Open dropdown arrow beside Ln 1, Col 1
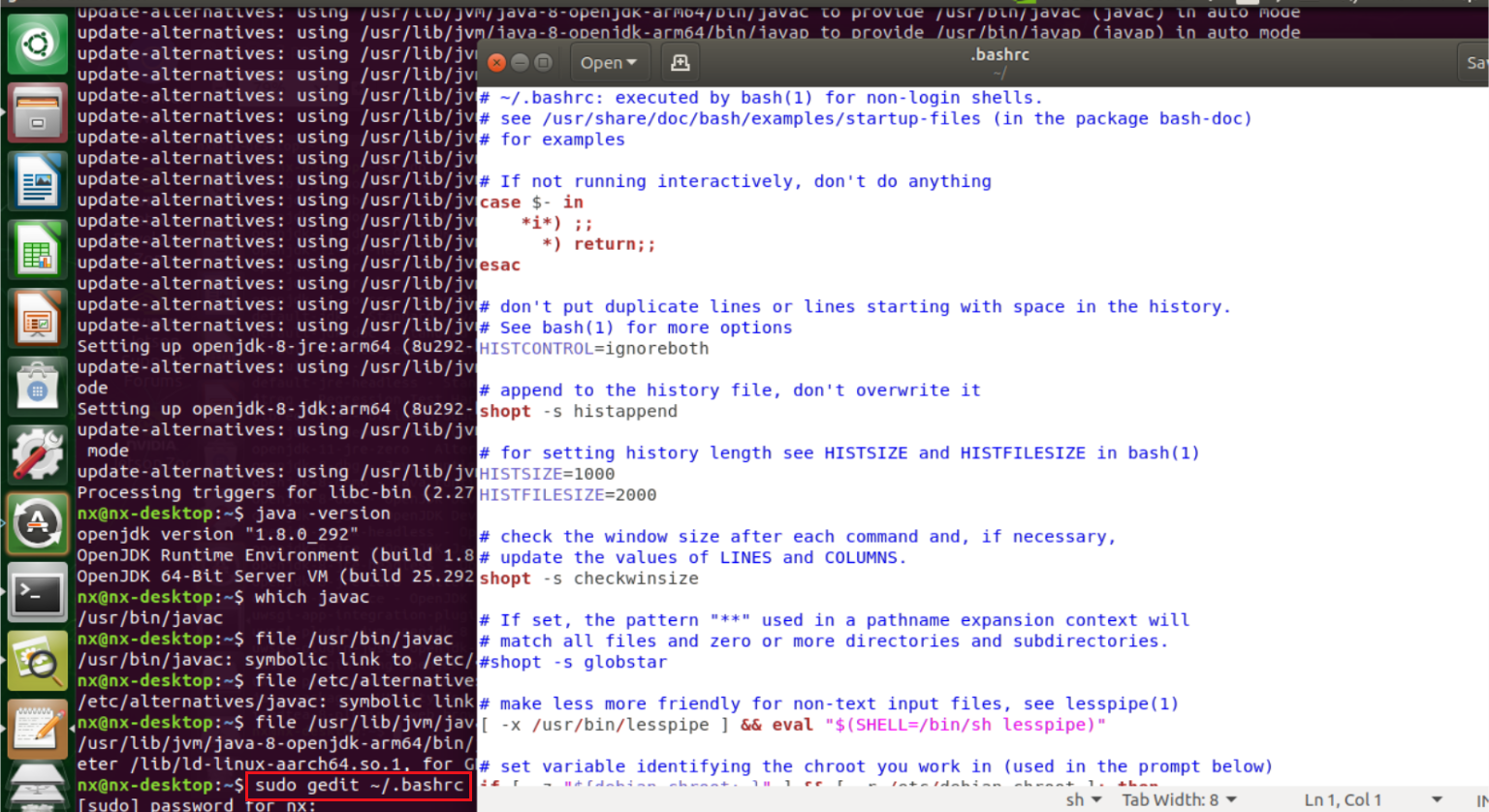The height and width of the screenshot is (812, 1489). coord(1437,799)
